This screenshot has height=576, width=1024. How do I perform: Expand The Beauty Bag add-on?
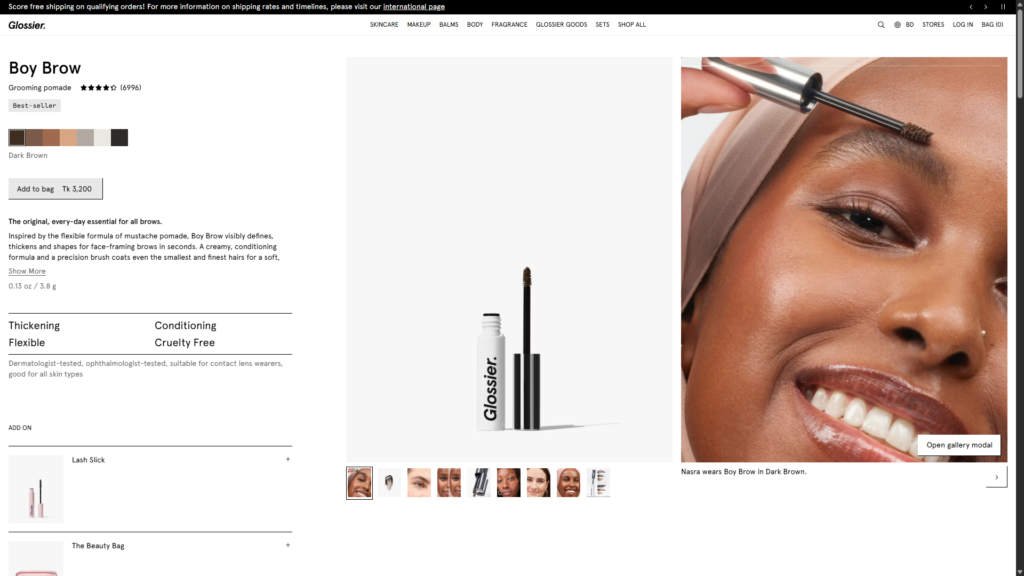[x=287, y=546]
